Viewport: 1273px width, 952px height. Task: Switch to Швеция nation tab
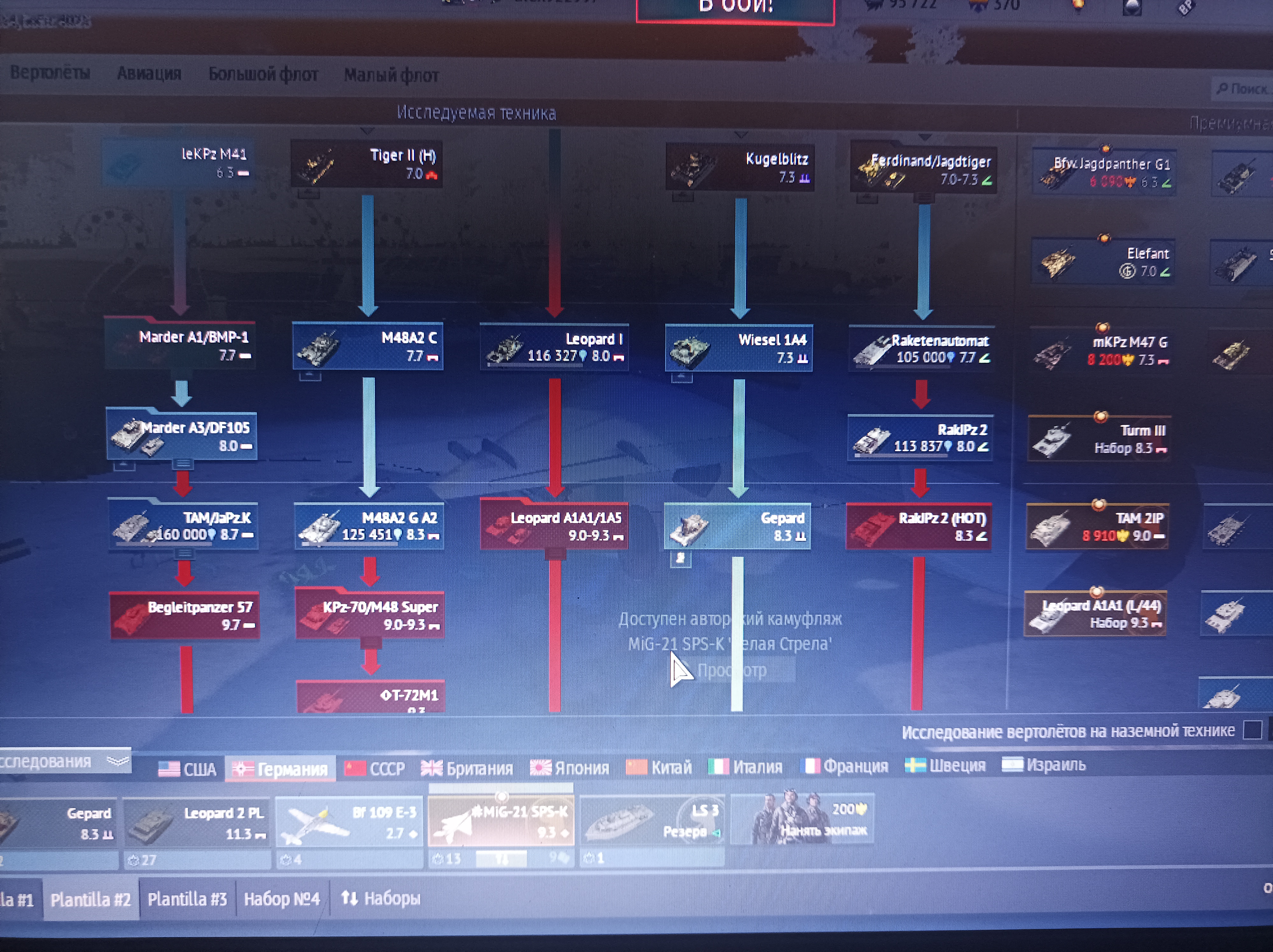(945, 765)
